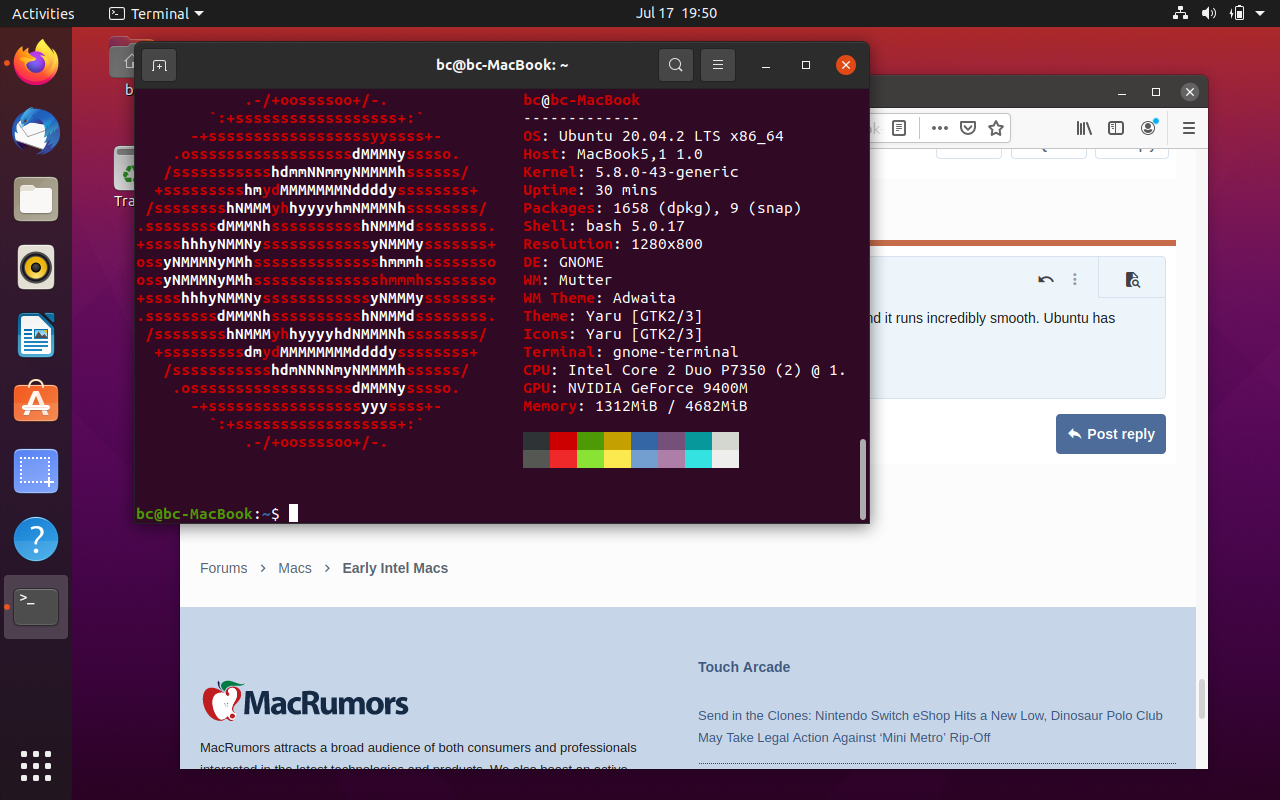
Task: Click the 'OS: Ubuntu 20.04.2 LTS x86_64' line
Action: pos(654,136)
